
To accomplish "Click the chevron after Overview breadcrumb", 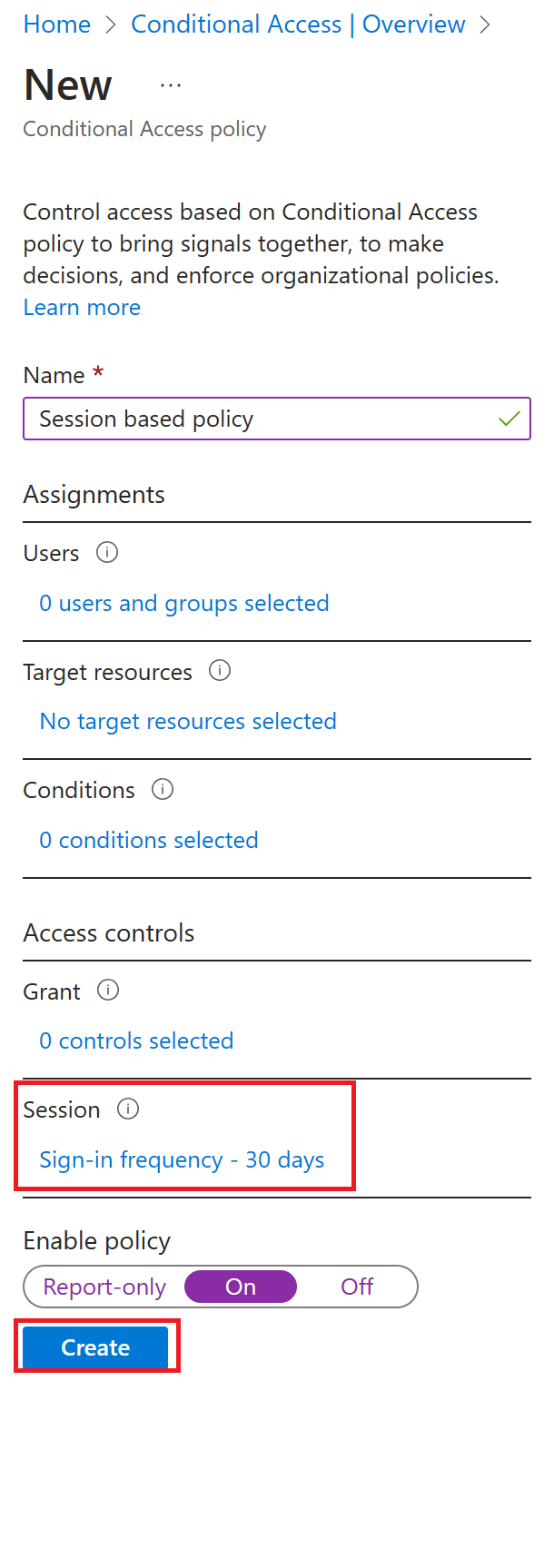I will (x=486, y=25).
